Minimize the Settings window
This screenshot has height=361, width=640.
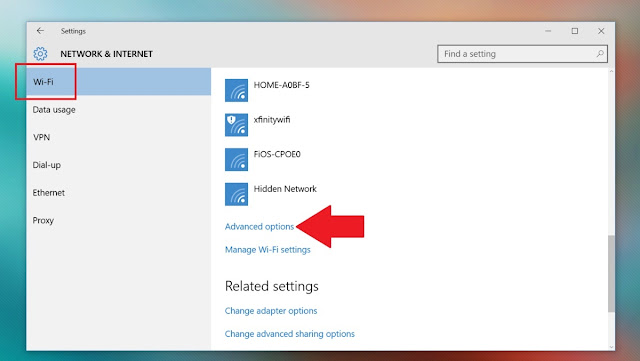tap(548, 31)
